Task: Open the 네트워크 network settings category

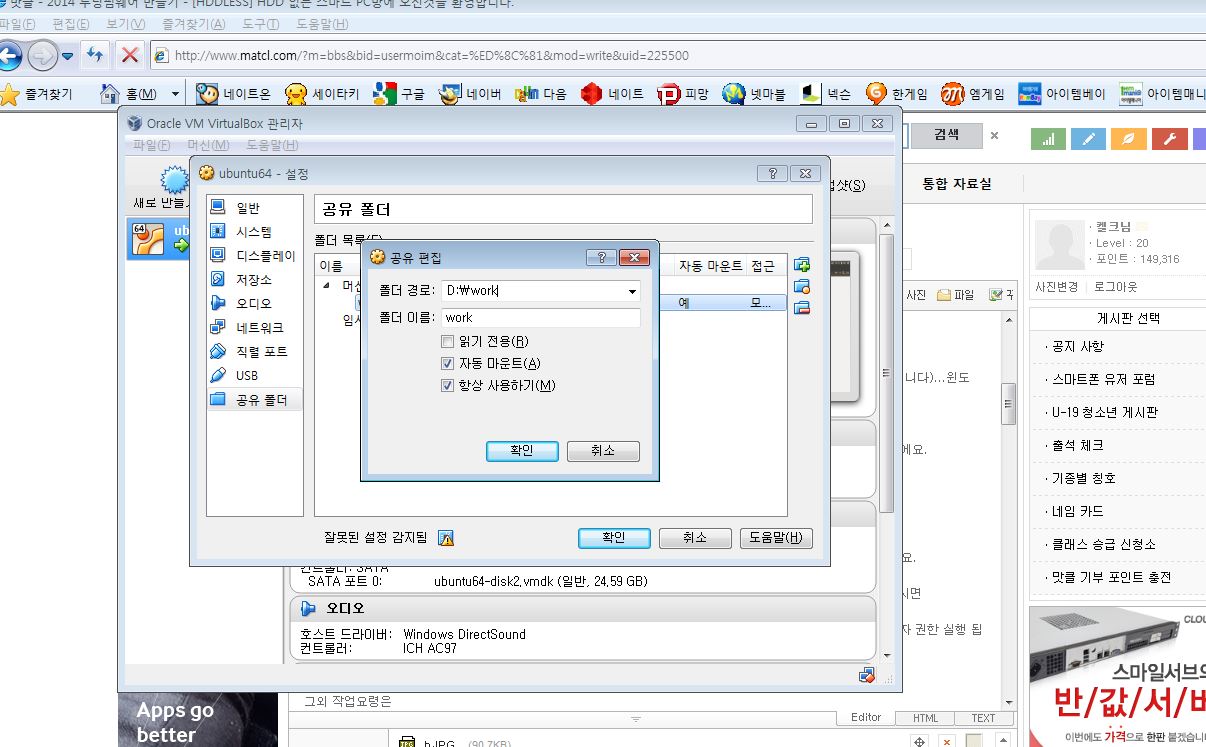Action: [x=259, y=328]
